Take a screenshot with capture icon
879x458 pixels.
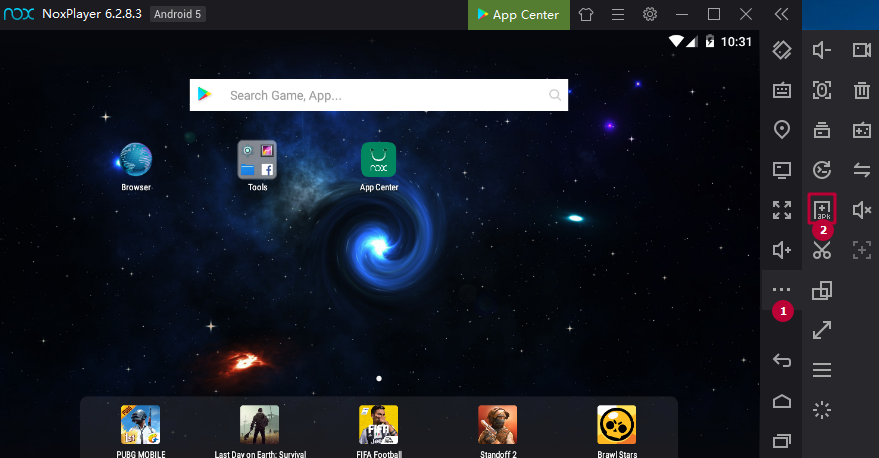(x=822, y=90)
